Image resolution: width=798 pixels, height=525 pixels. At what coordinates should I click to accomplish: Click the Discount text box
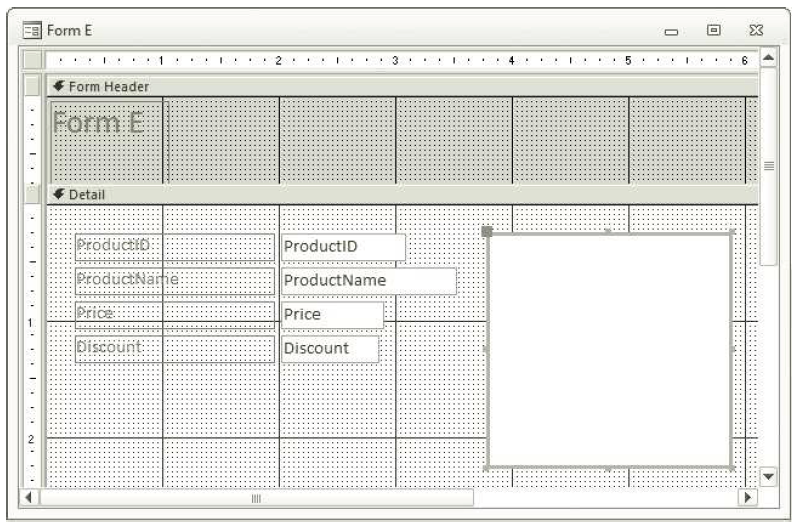pyautogui.click(x=330, y=348)
